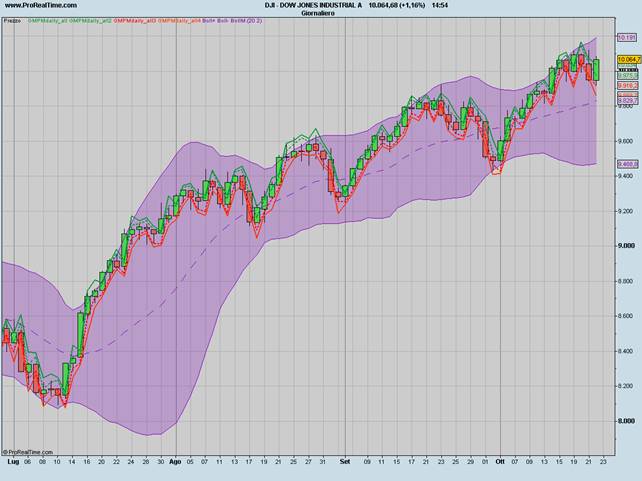Image resolution: width=642 pixels, height=481 pixels.
Task: Click the yellow 10.064,7 current price tag
Action: 628,60
